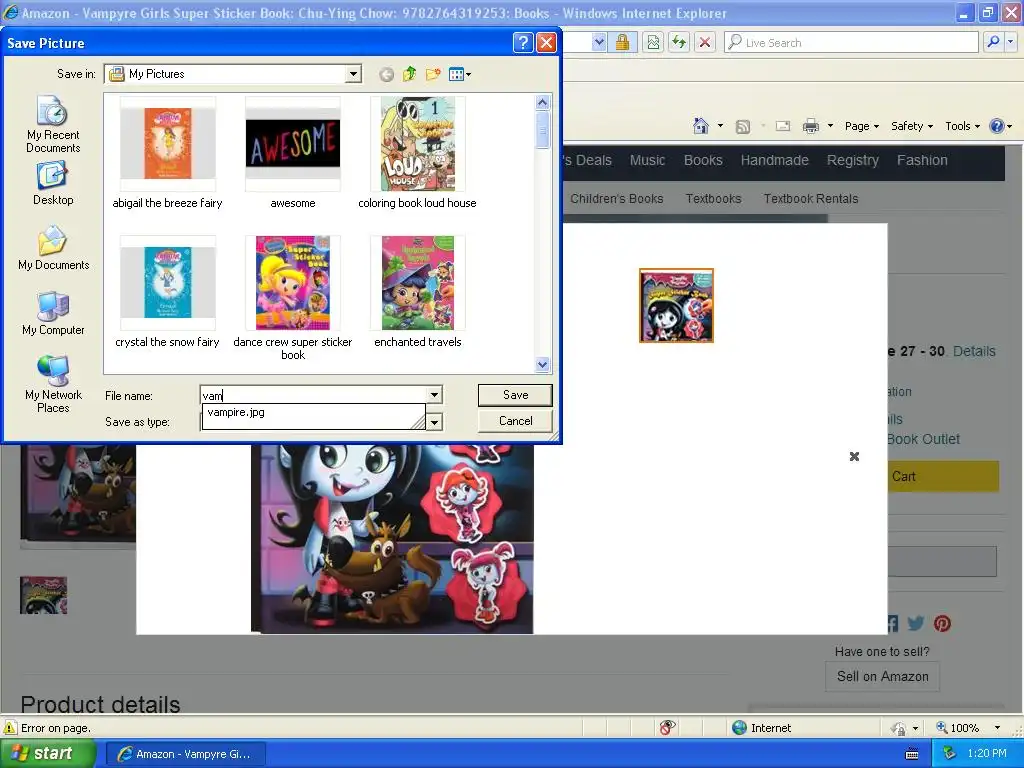Click the Live Search magnifier button

tap(993, 42)
